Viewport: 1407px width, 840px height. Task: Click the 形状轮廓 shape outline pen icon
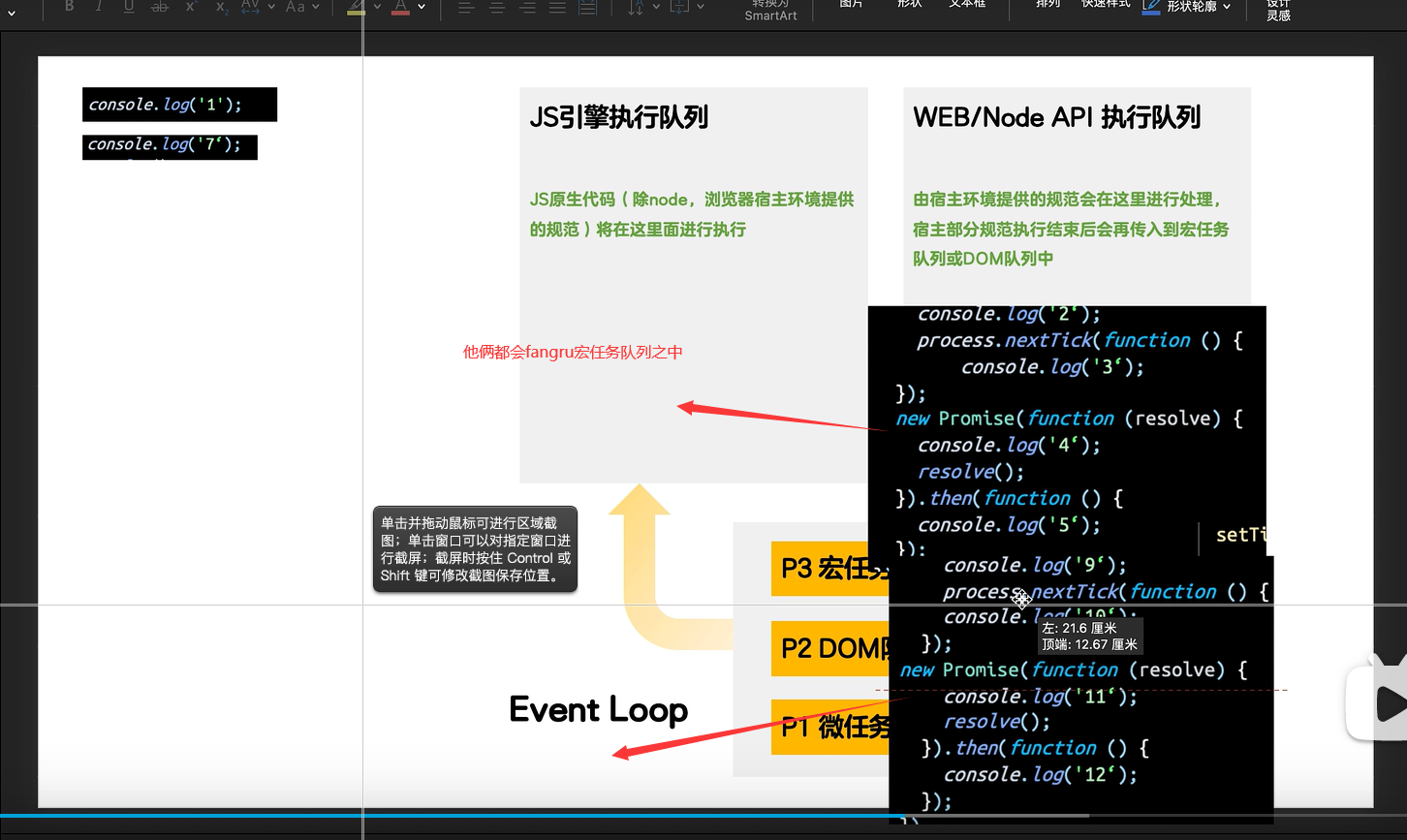point(1151,7)
